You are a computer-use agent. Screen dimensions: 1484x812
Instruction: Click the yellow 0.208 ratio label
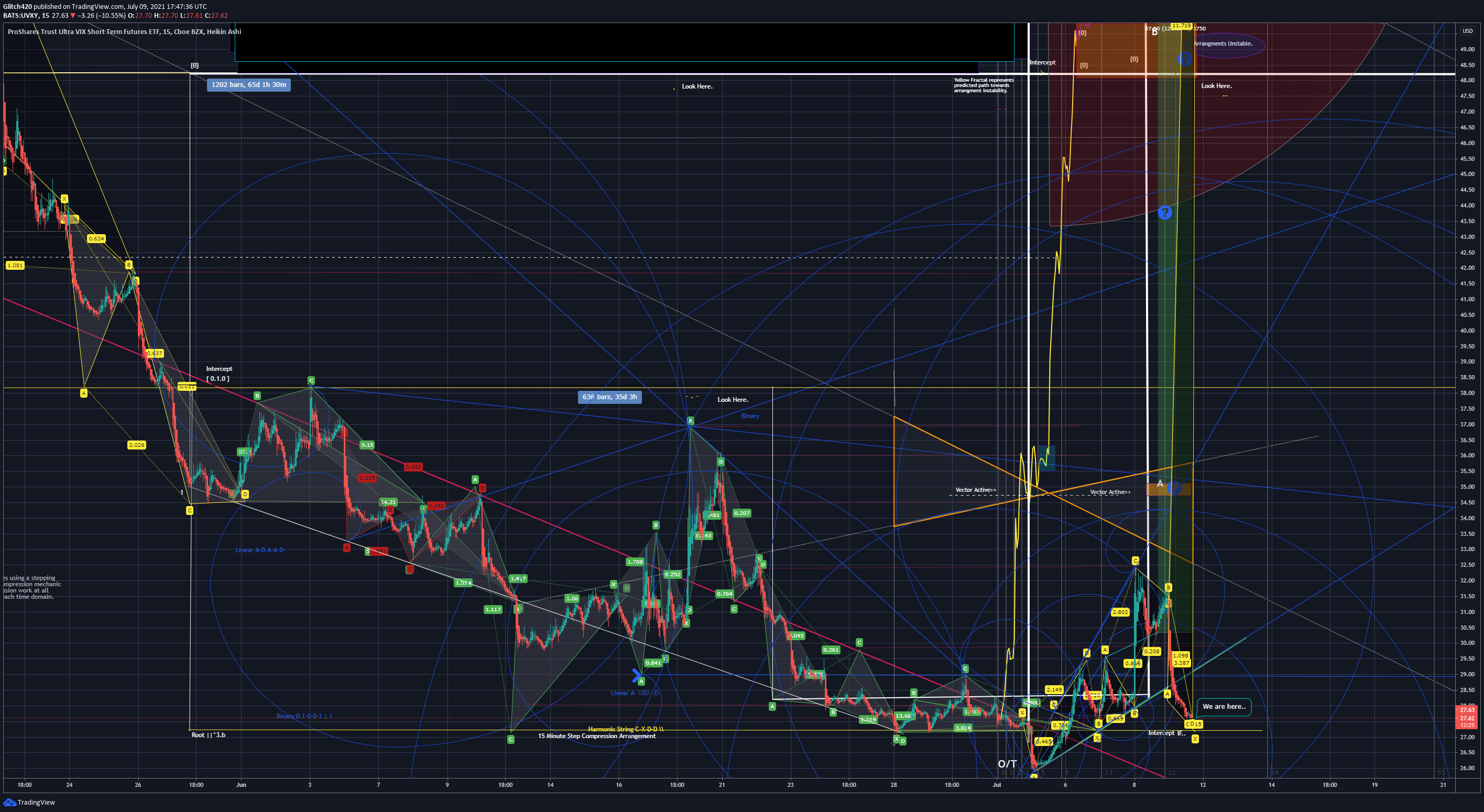click(x=1152, y=651)
